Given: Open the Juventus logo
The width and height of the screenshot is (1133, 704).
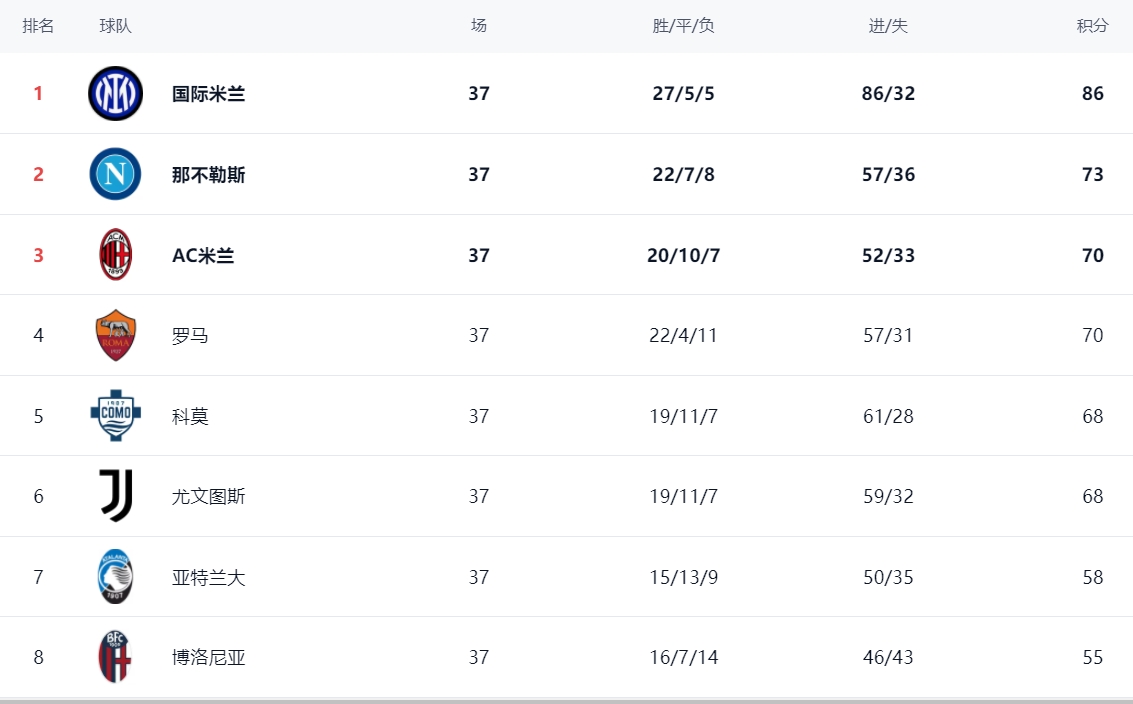Looking at the screenshot, I should coord(116,496).
